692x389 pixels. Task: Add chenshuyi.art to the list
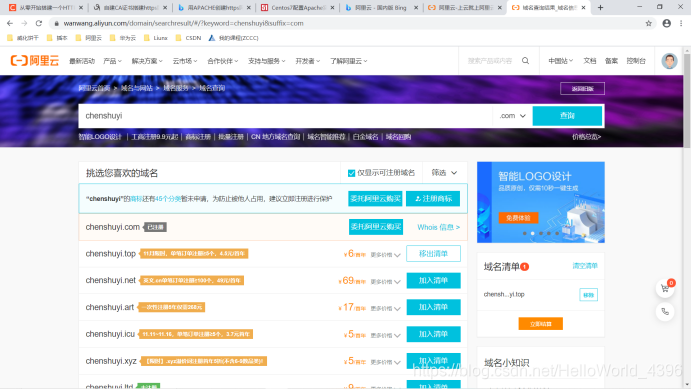(x=433, y=307)
